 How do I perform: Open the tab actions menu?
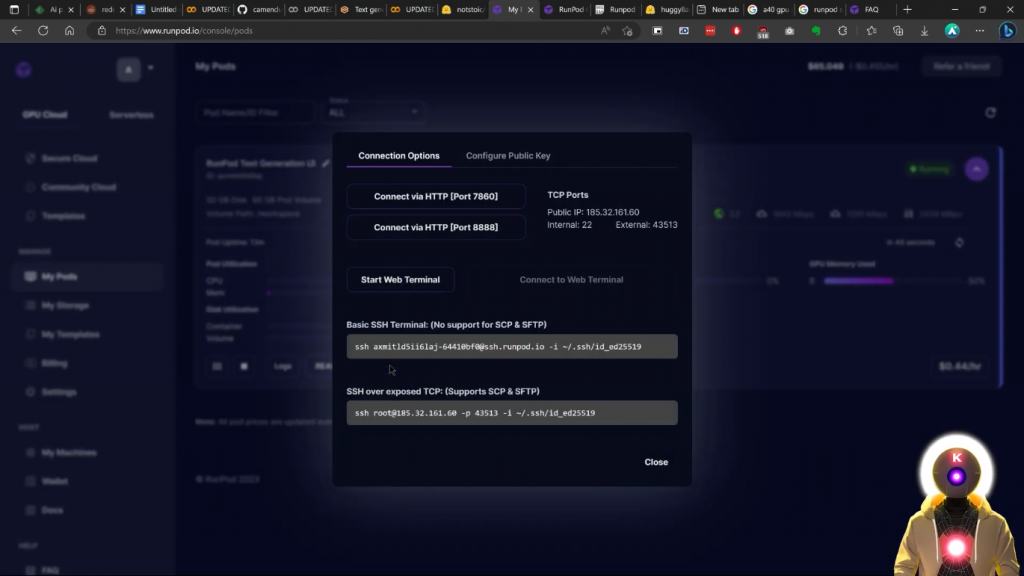(x=14, y=10)
